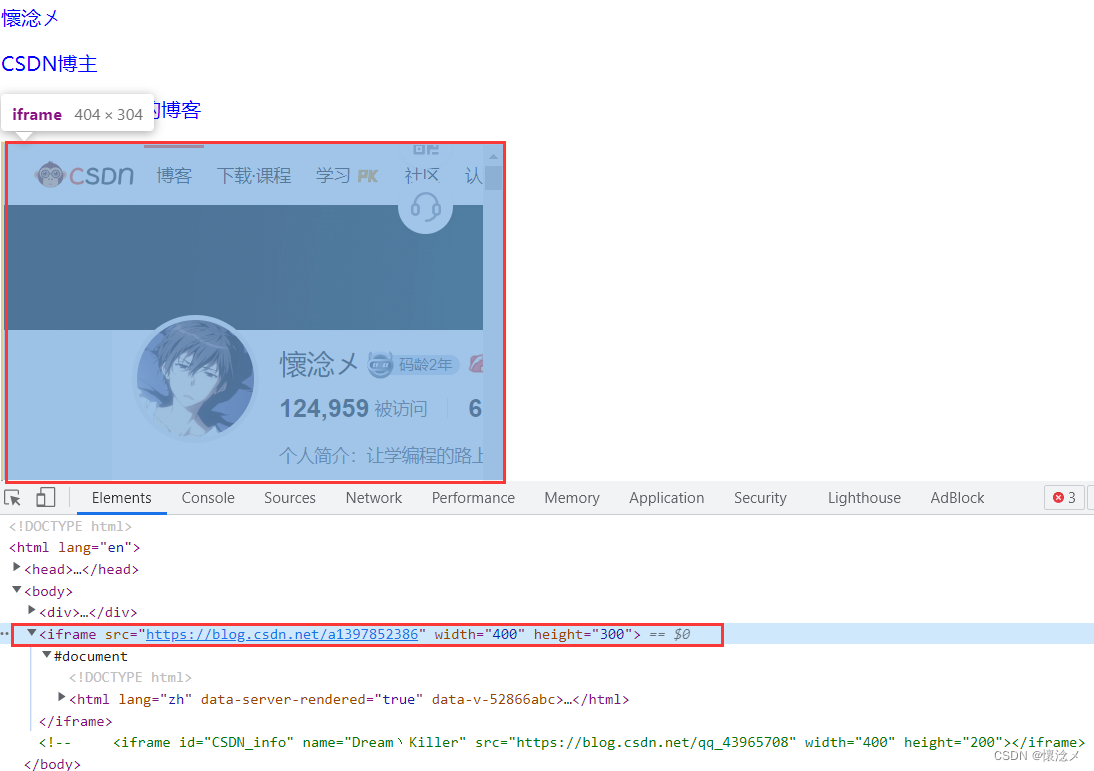Open the red error count badge
The image size is (1094, 771).
coord(1064,497)
